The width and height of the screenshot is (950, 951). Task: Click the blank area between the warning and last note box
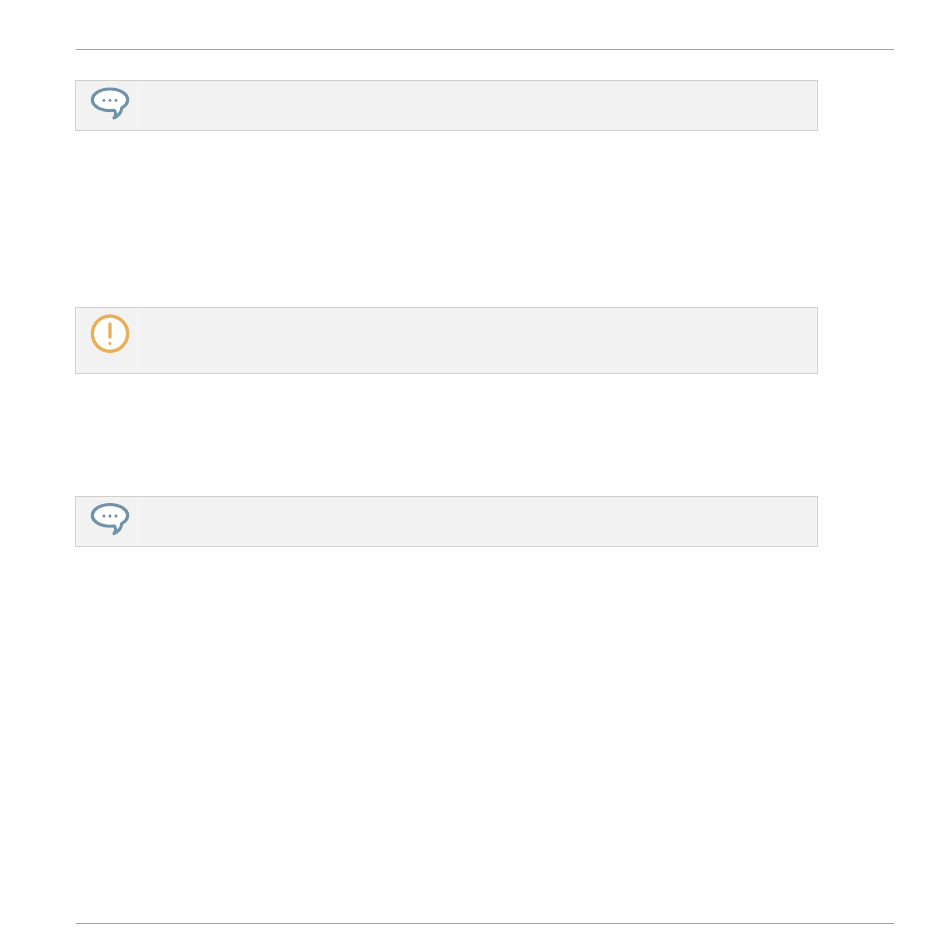(x=446, y=435)
